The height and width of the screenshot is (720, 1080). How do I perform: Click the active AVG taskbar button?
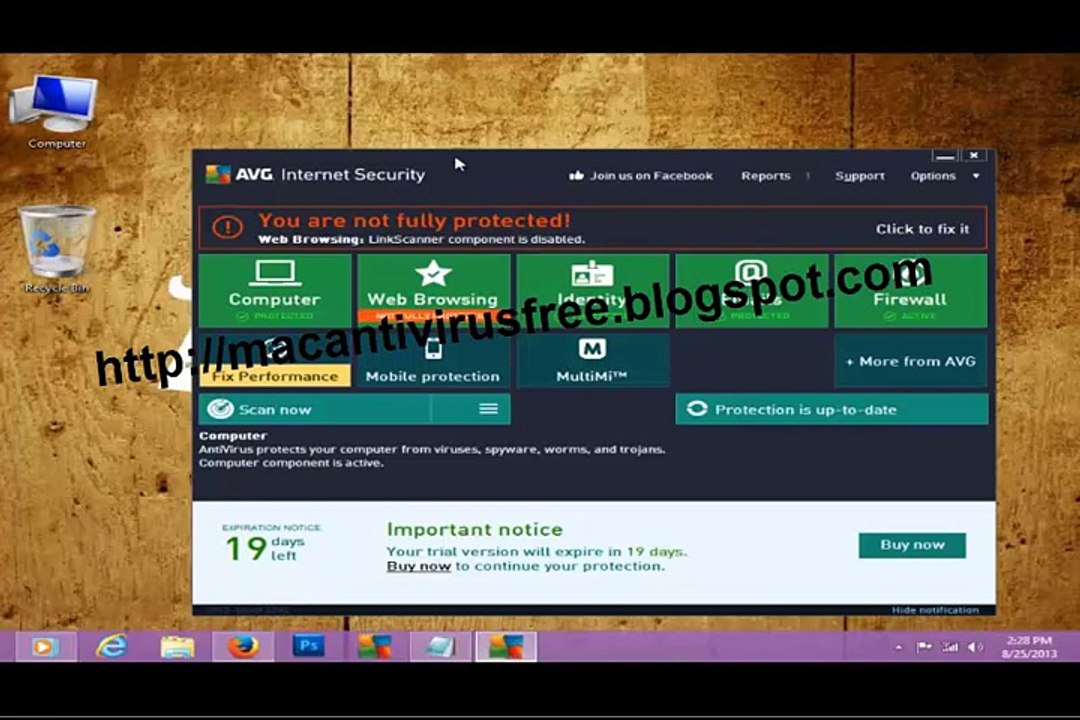pyautogui.click(x=506, y=647)
